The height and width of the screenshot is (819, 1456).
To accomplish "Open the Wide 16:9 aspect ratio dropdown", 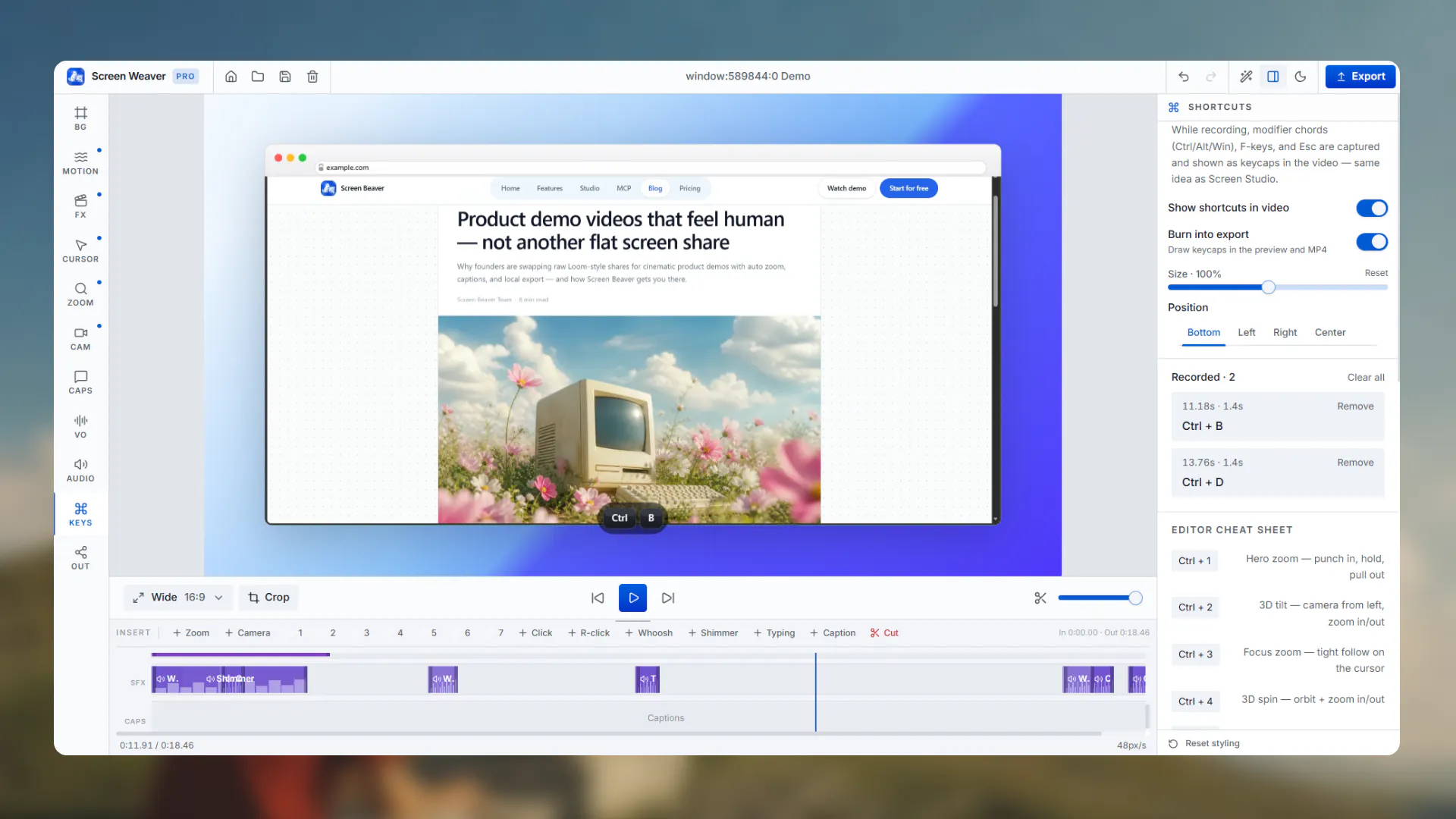I will (x=178, y=598).
